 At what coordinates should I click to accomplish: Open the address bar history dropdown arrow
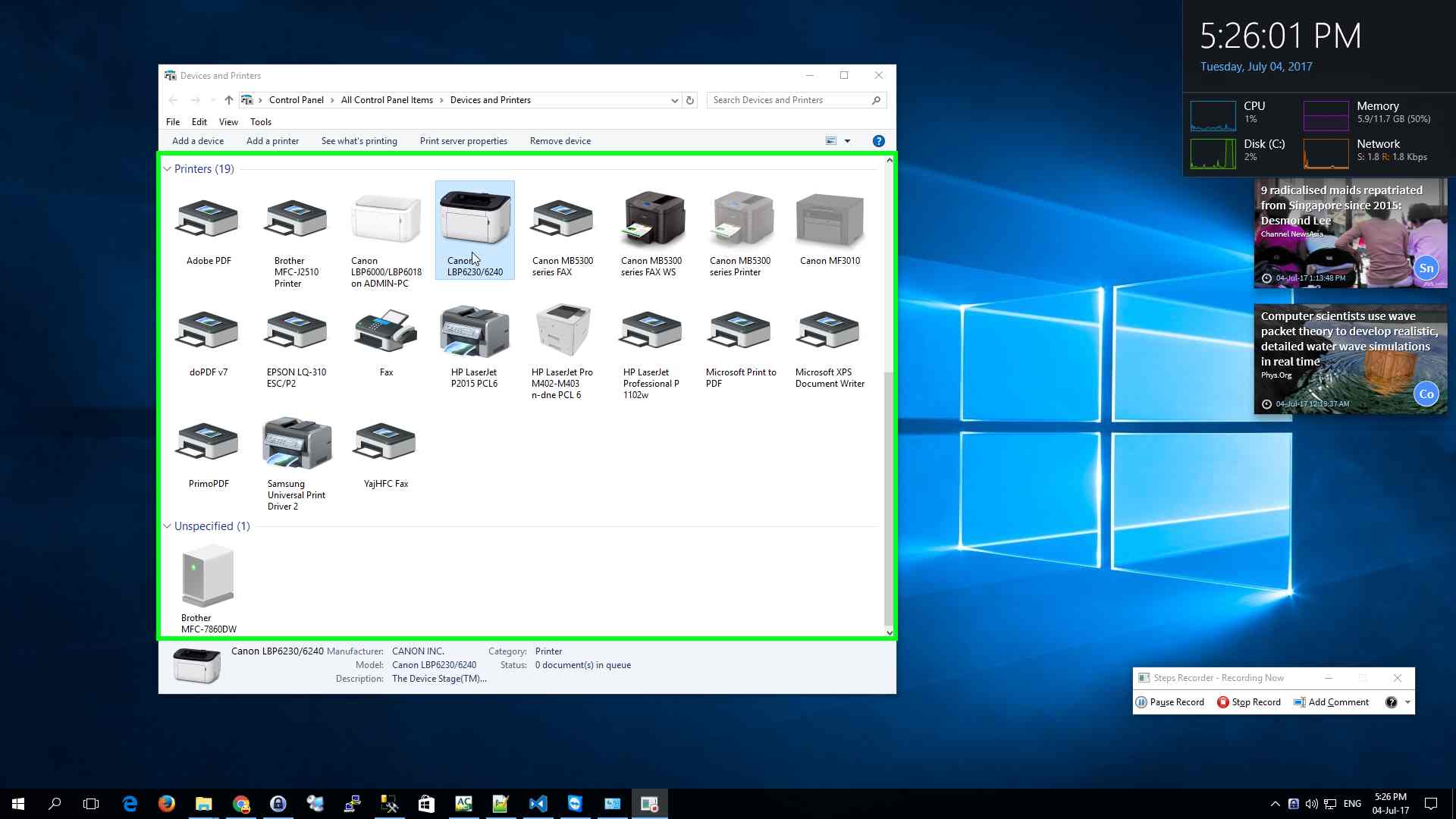click(674, 100)
